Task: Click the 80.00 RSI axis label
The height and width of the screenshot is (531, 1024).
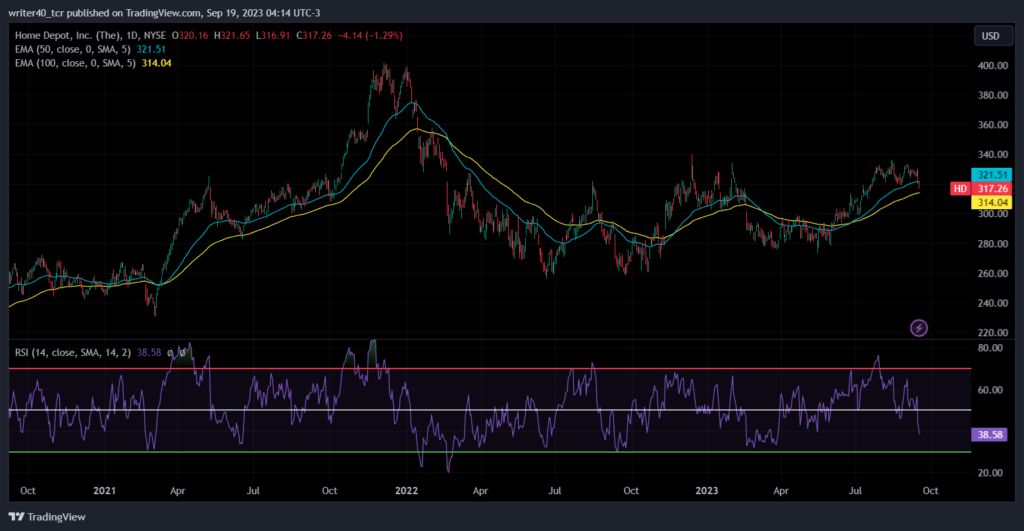Action: pyautogui.click(x=990, y=347)
